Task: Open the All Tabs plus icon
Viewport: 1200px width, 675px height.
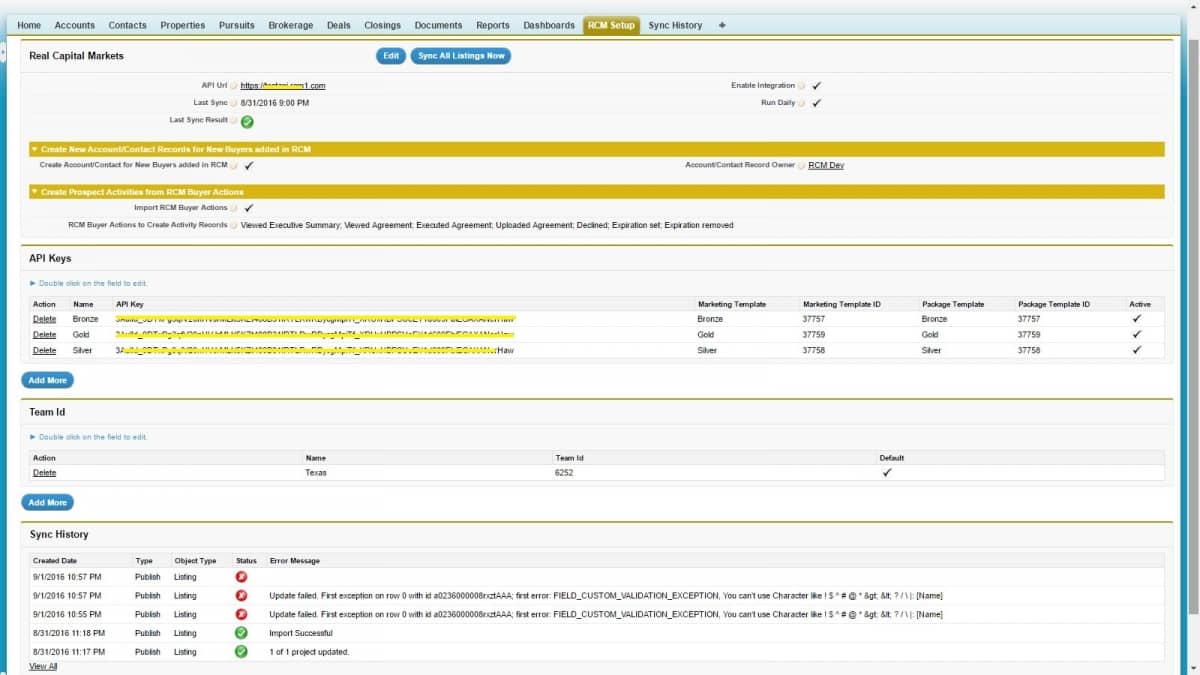Action: click(722, 25)
